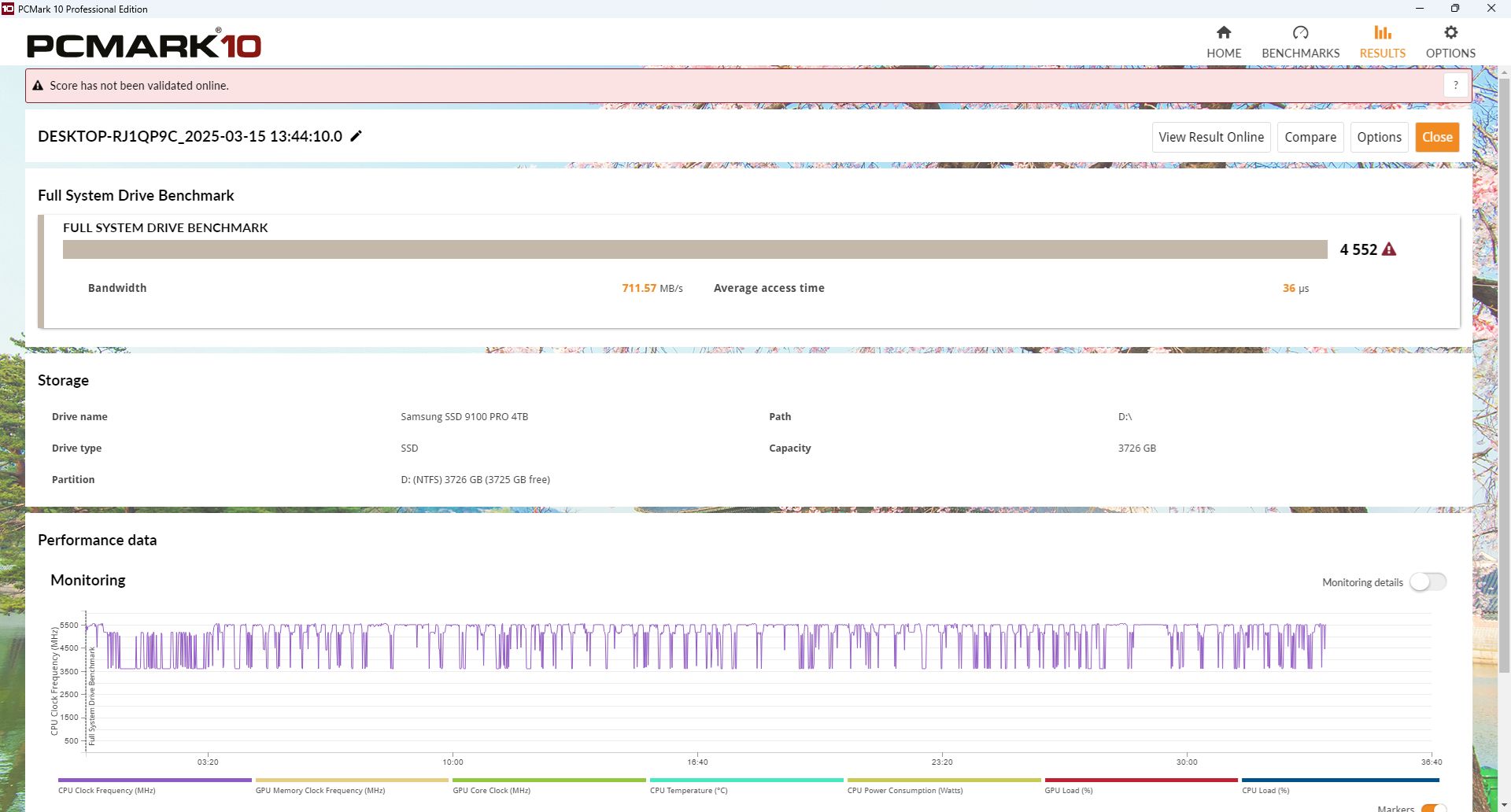This screenshot has width=1511, height=812.
Task: Toggle CPU Load (%) legend series
Action: click(x=1340, y=786)
